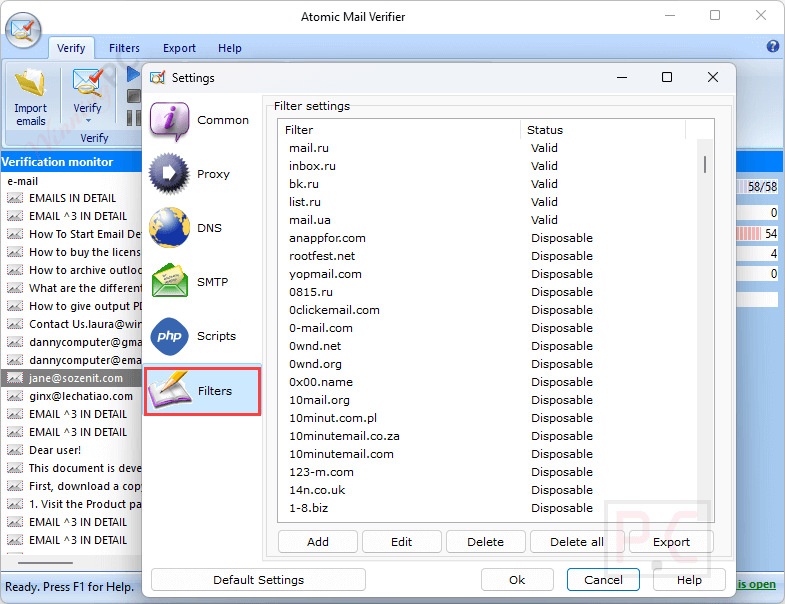This screenshot has height=604, width=785.
Task: Open the PHP Scripts icon
Action: (170, 336)
